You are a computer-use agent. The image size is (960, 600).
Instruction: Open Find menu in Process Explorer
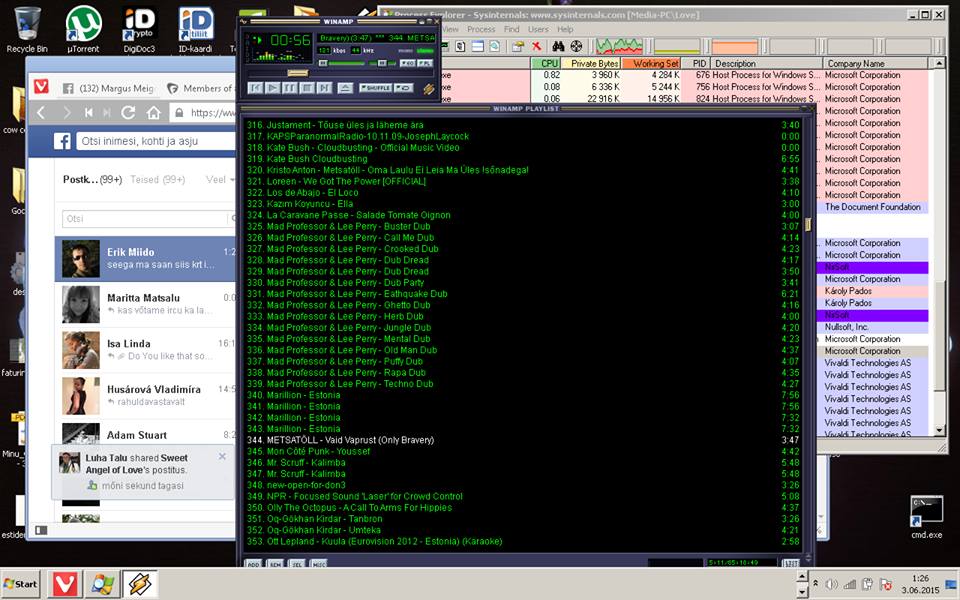(x=512, y=29)
